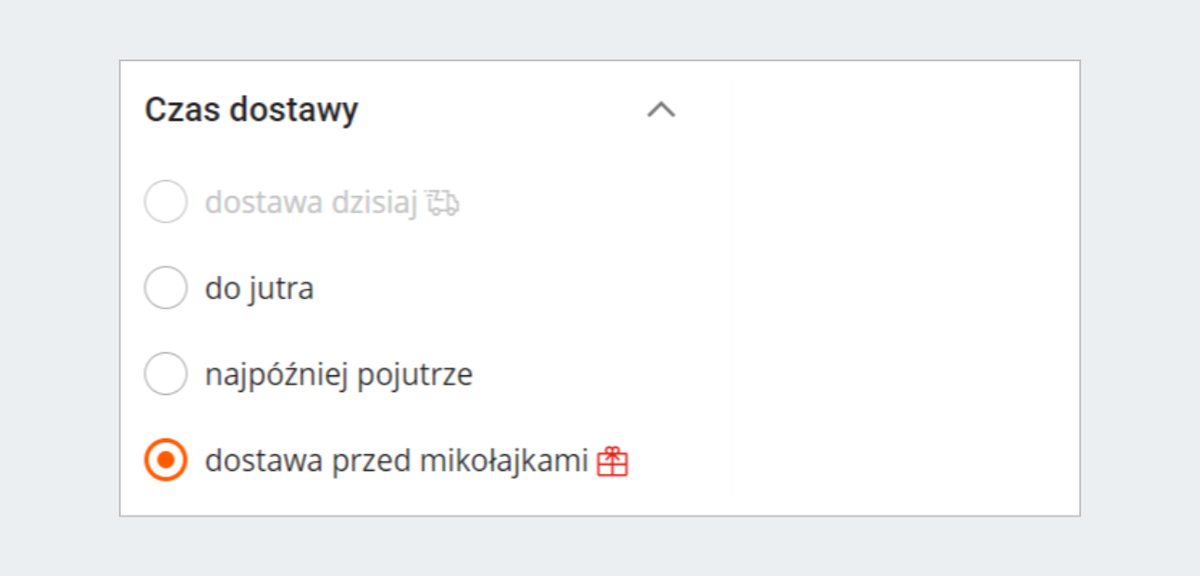Screen dimensions: 1200x576
Task: Click the disabled 'dostawa dzisiaj' radio circle
Action: pyautogui.click(x=166, y=202)
